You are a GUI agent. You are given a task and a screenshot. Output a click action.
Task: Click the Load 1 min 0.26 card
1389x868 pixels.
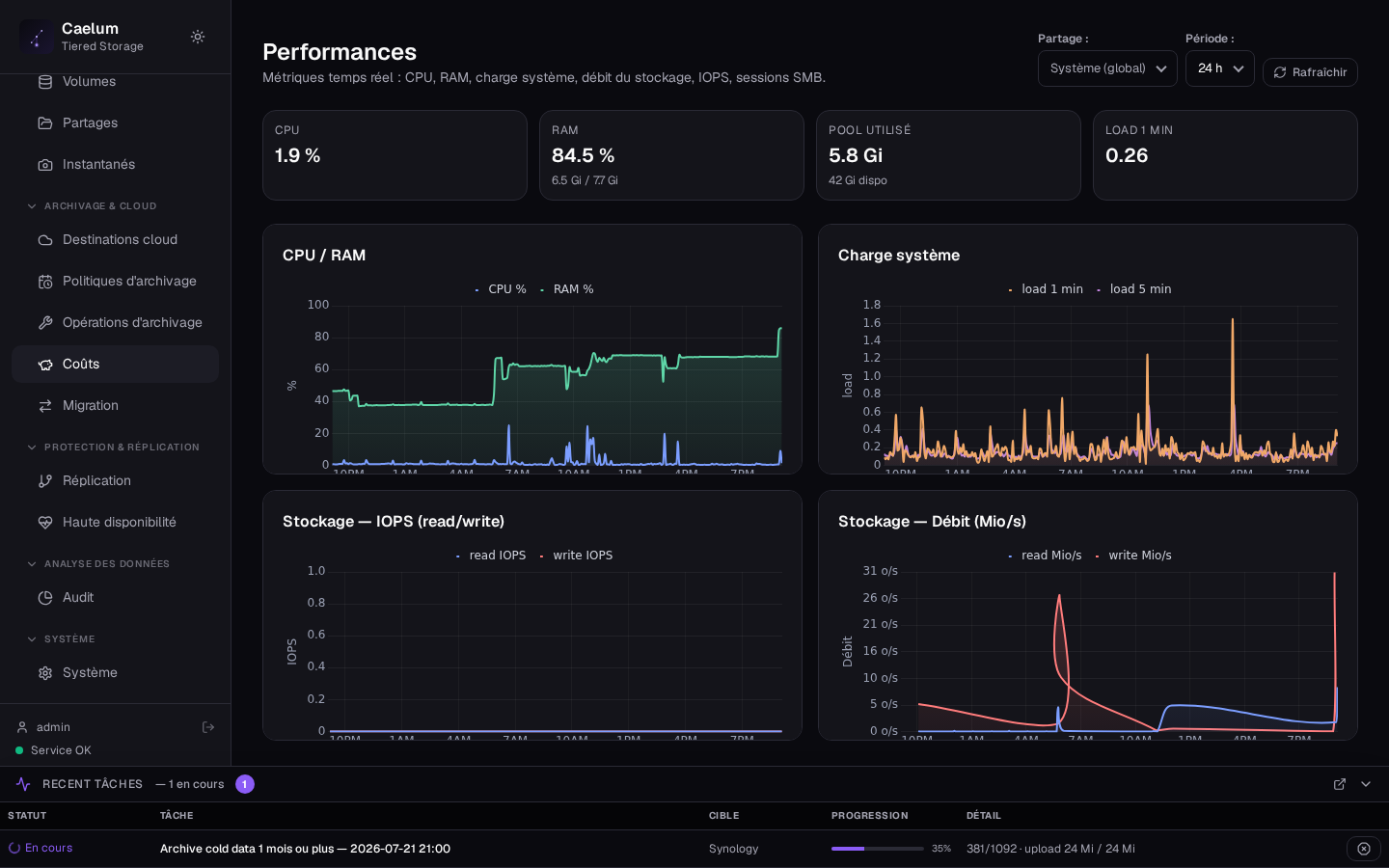pyautogui.click(x=1225, y=155)
